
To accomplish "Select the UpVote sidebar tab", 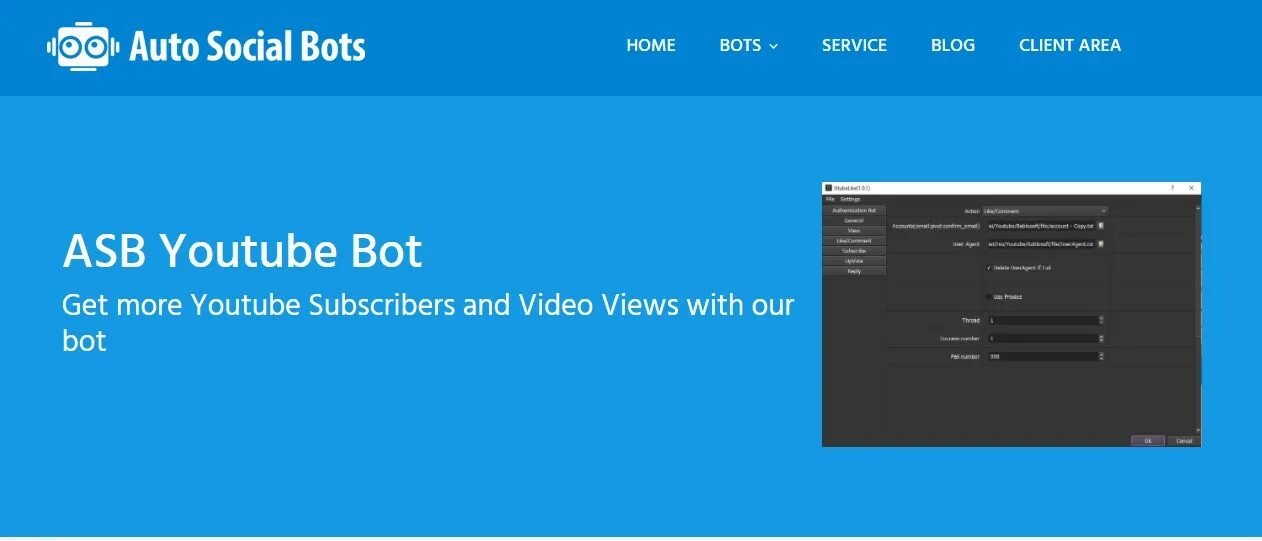I will [x=854, y=261].
